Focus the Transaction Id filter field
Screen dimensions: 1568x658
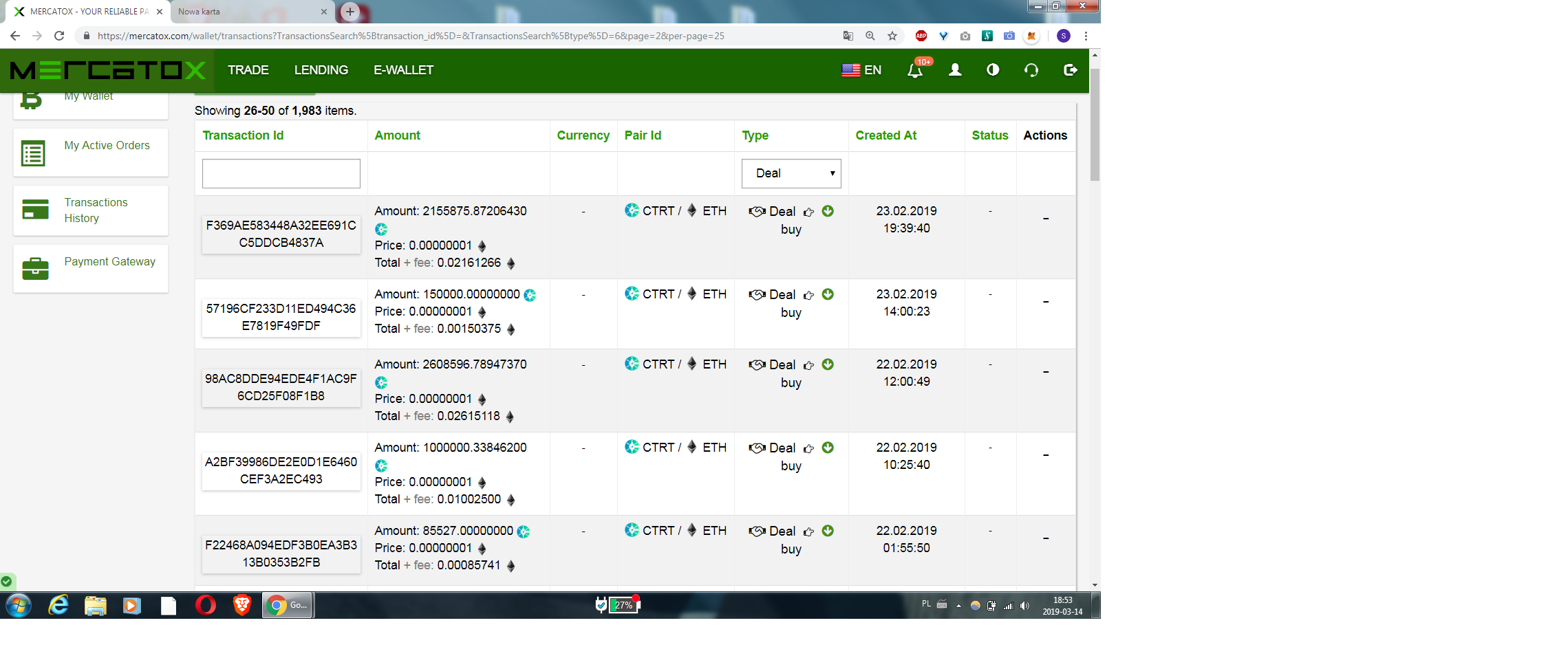point(281,173)
